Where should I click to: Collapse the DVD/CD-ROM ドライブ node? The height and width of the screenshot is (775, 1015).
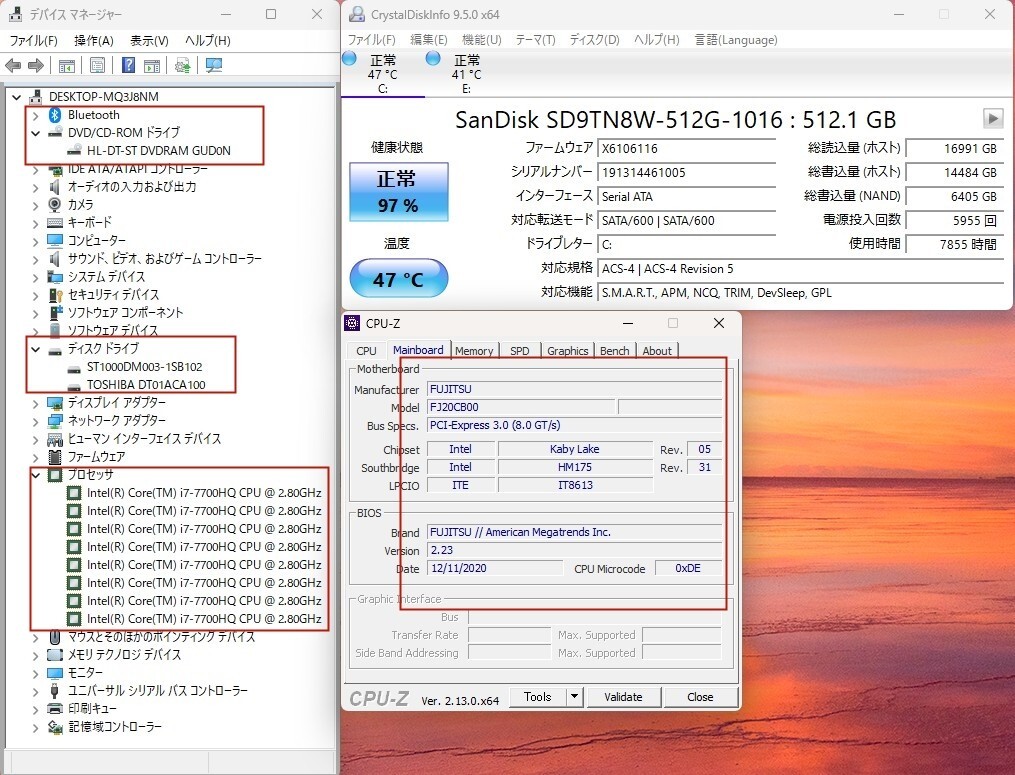(37, 132)
